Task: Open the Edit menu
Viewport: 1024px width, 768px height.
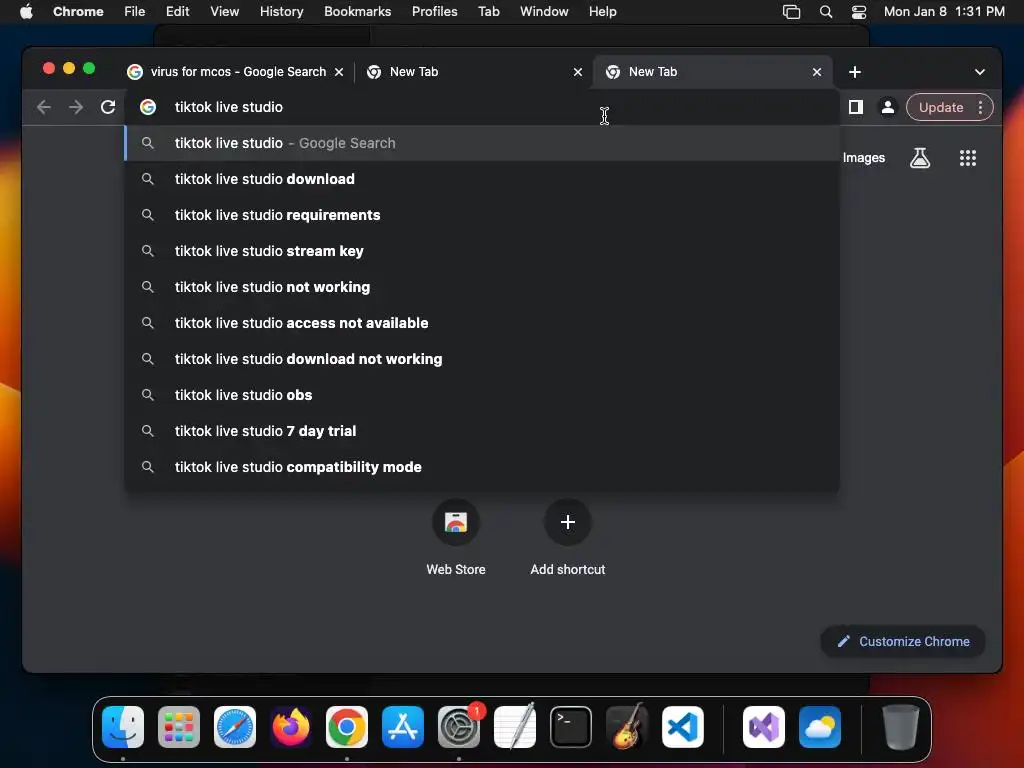Action: pos(177,11)
